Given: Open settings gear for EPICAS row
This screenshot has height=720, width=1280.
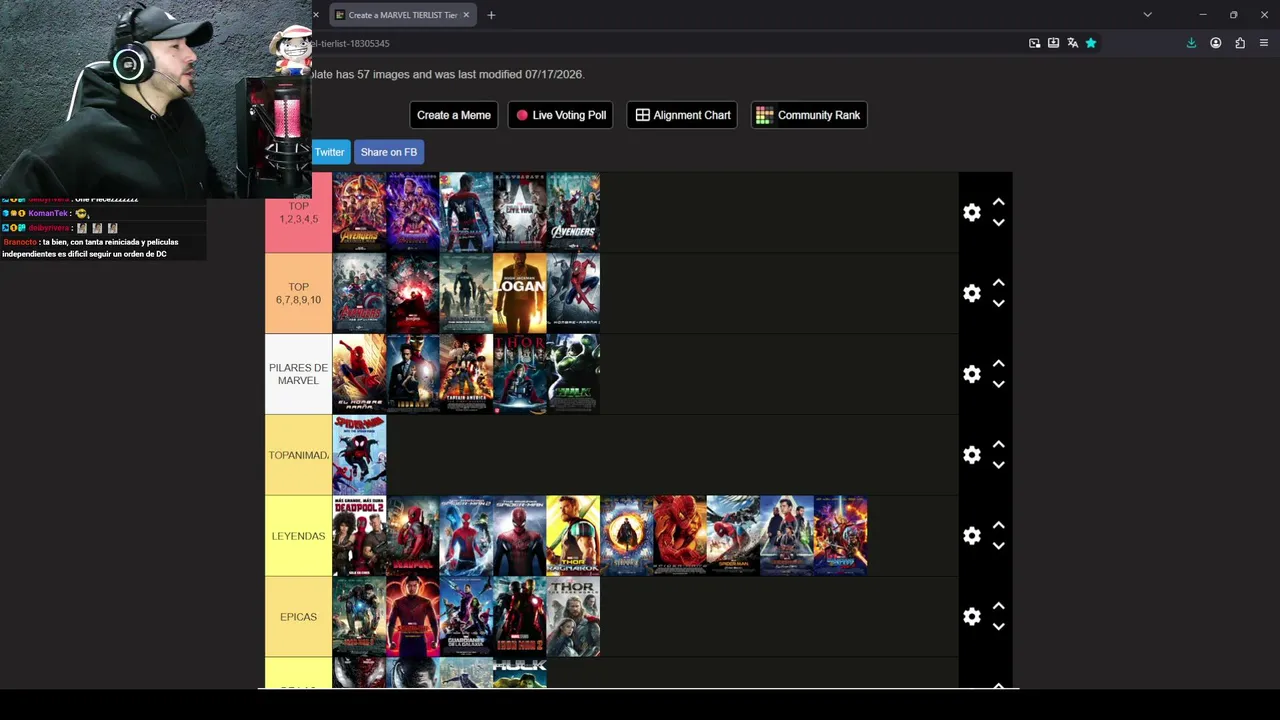Looking at the screenshot, I should (x=971, y=617).
